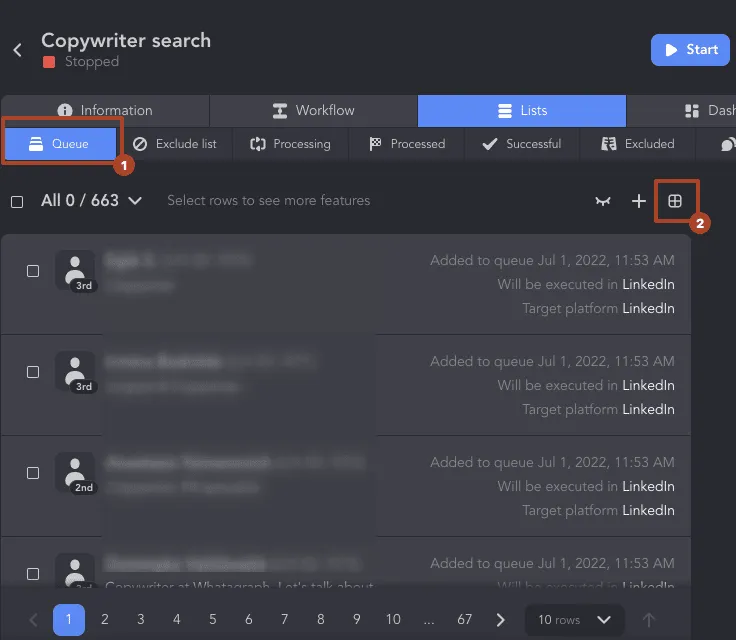Open the grid columns icon

[675, 201]
